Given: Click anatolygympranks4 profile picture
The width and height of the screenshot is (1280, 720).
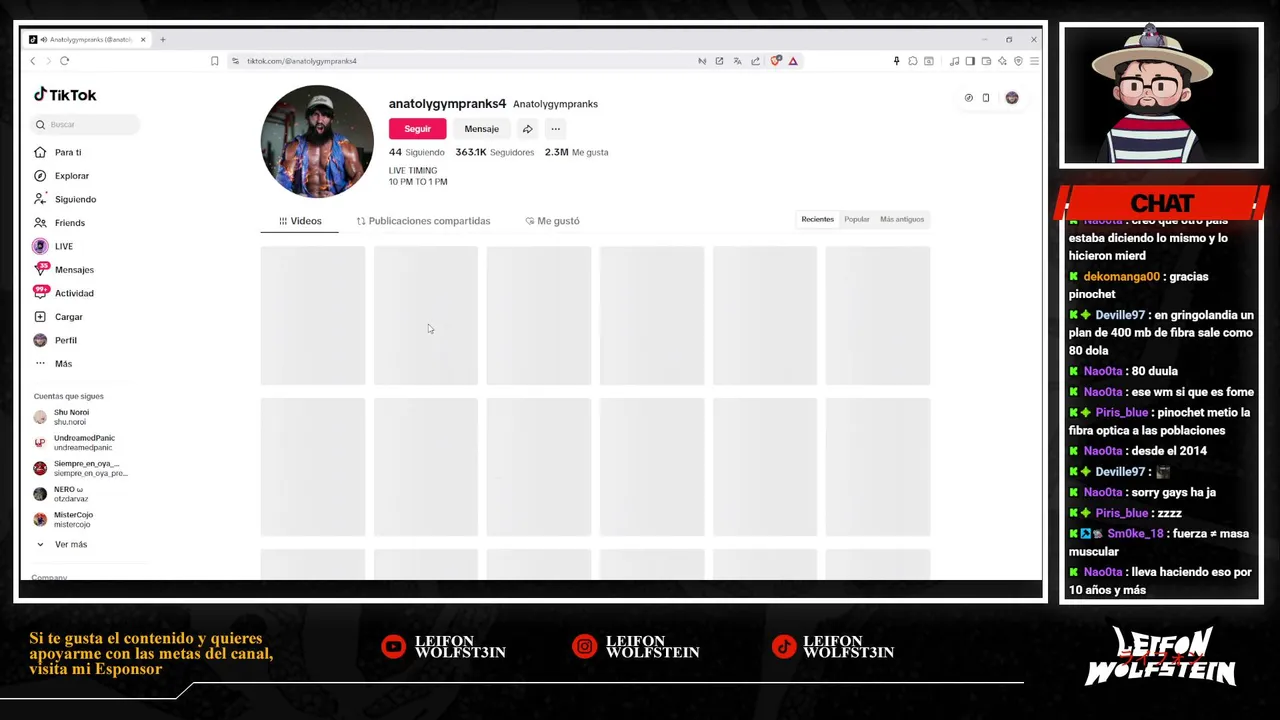Looking at the screenshot, I should (x=317, y=141).
